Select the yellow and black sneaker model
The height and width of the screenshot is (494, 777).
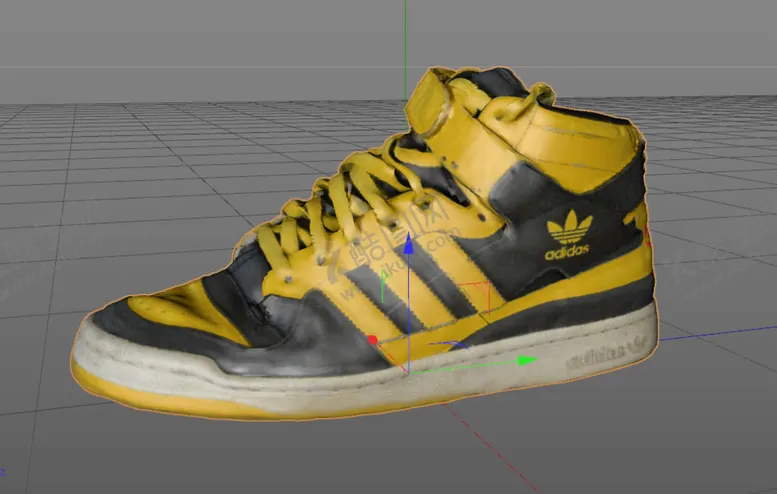(x=364, y=243)
